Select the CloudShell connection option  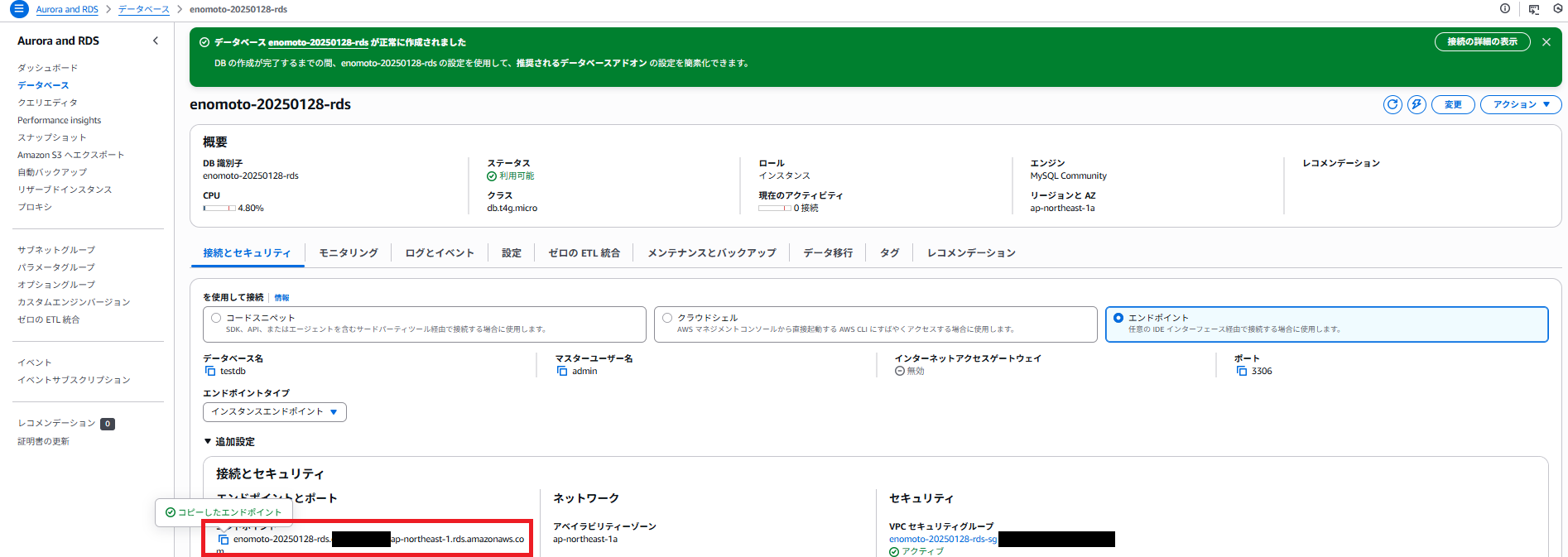tap(875, 324)
